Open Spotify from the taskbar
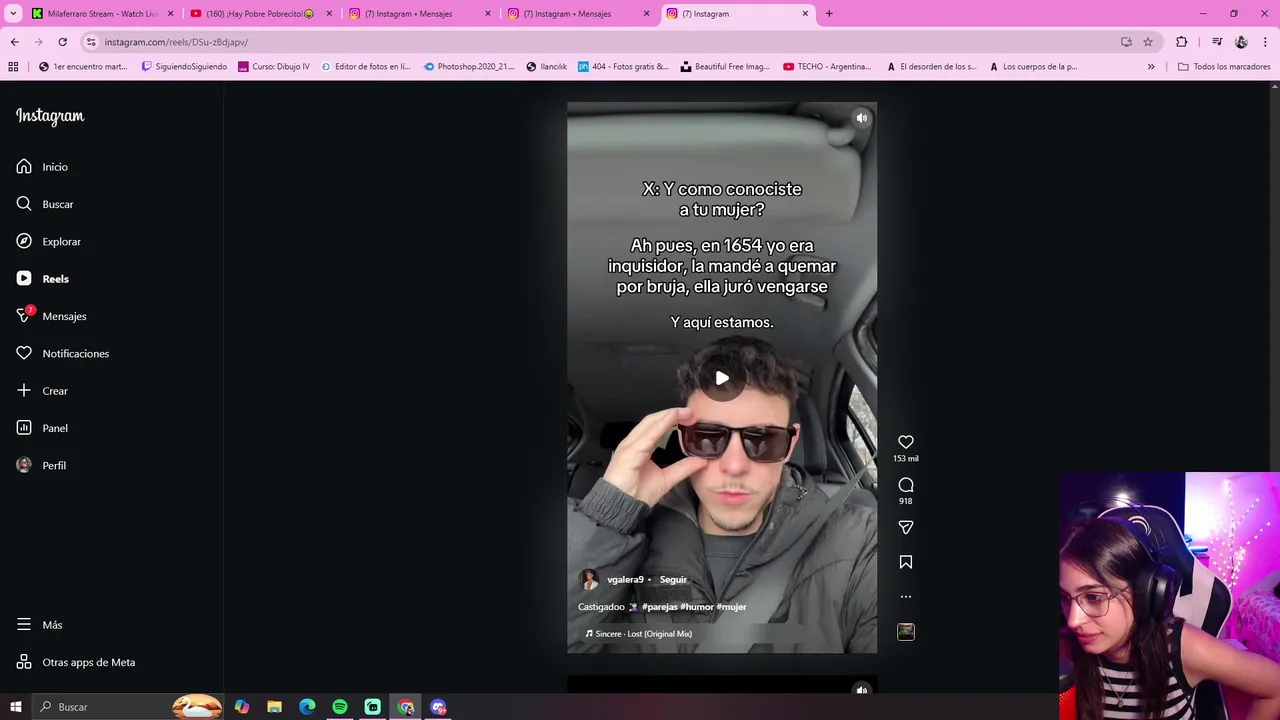Screen dimensions: 1280x720 coord(340,707)
